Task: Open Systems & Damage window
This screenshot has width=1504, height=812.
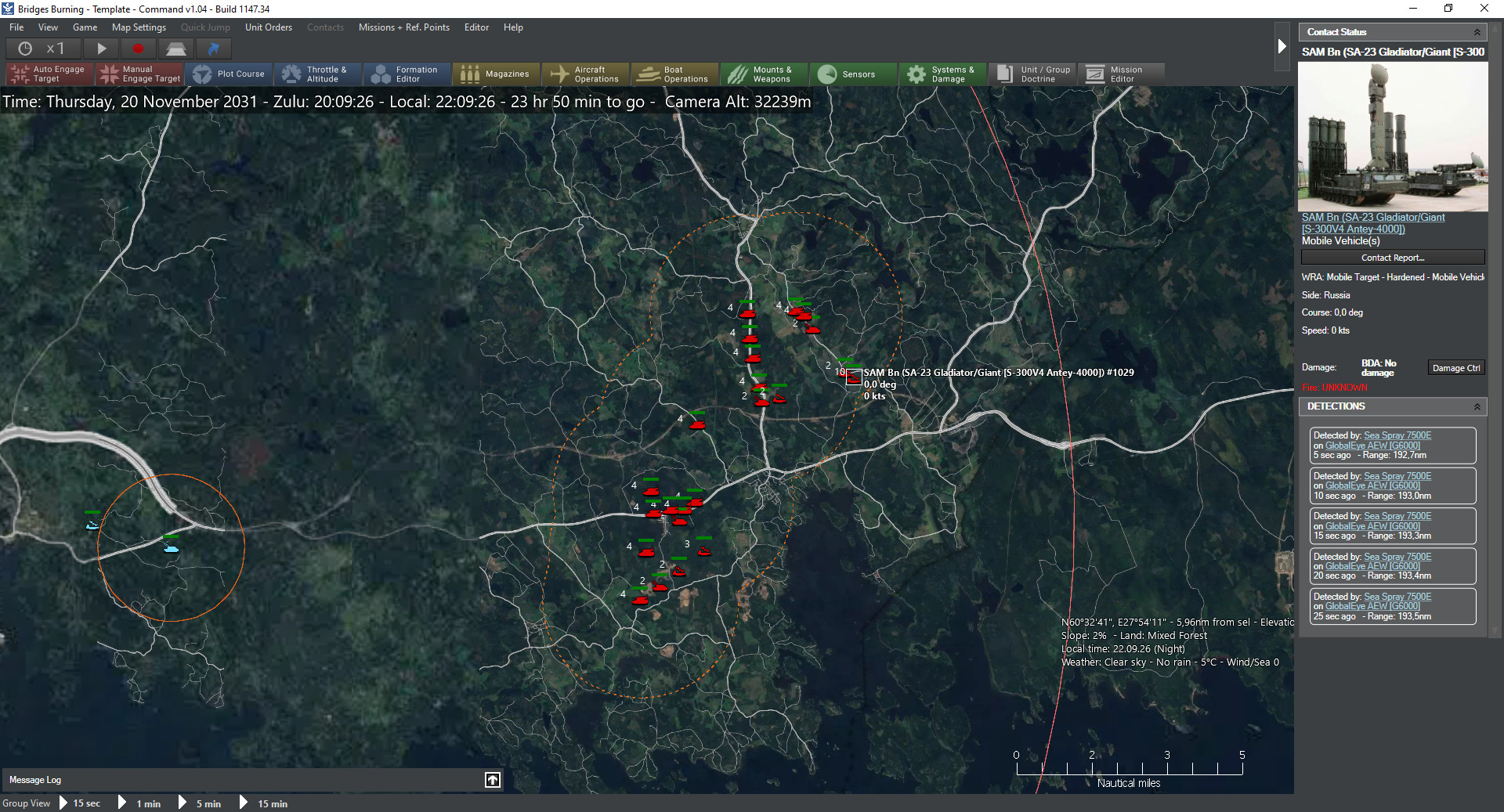Action: click(942, 74)
